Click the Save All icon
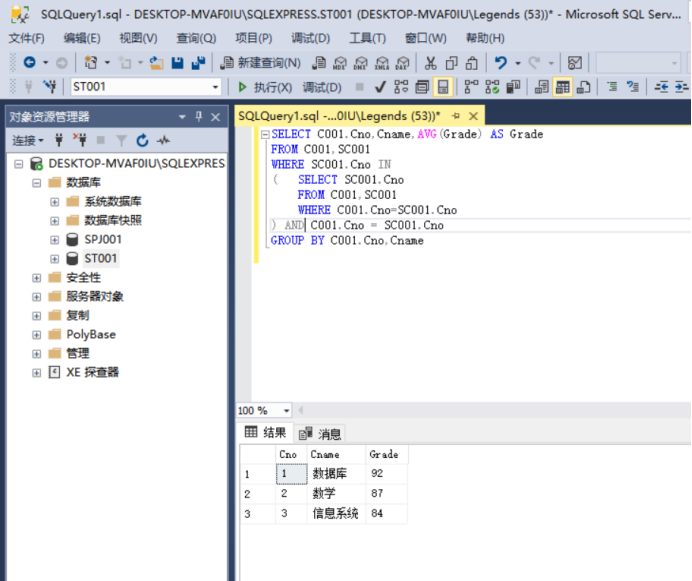 [198, 63]
